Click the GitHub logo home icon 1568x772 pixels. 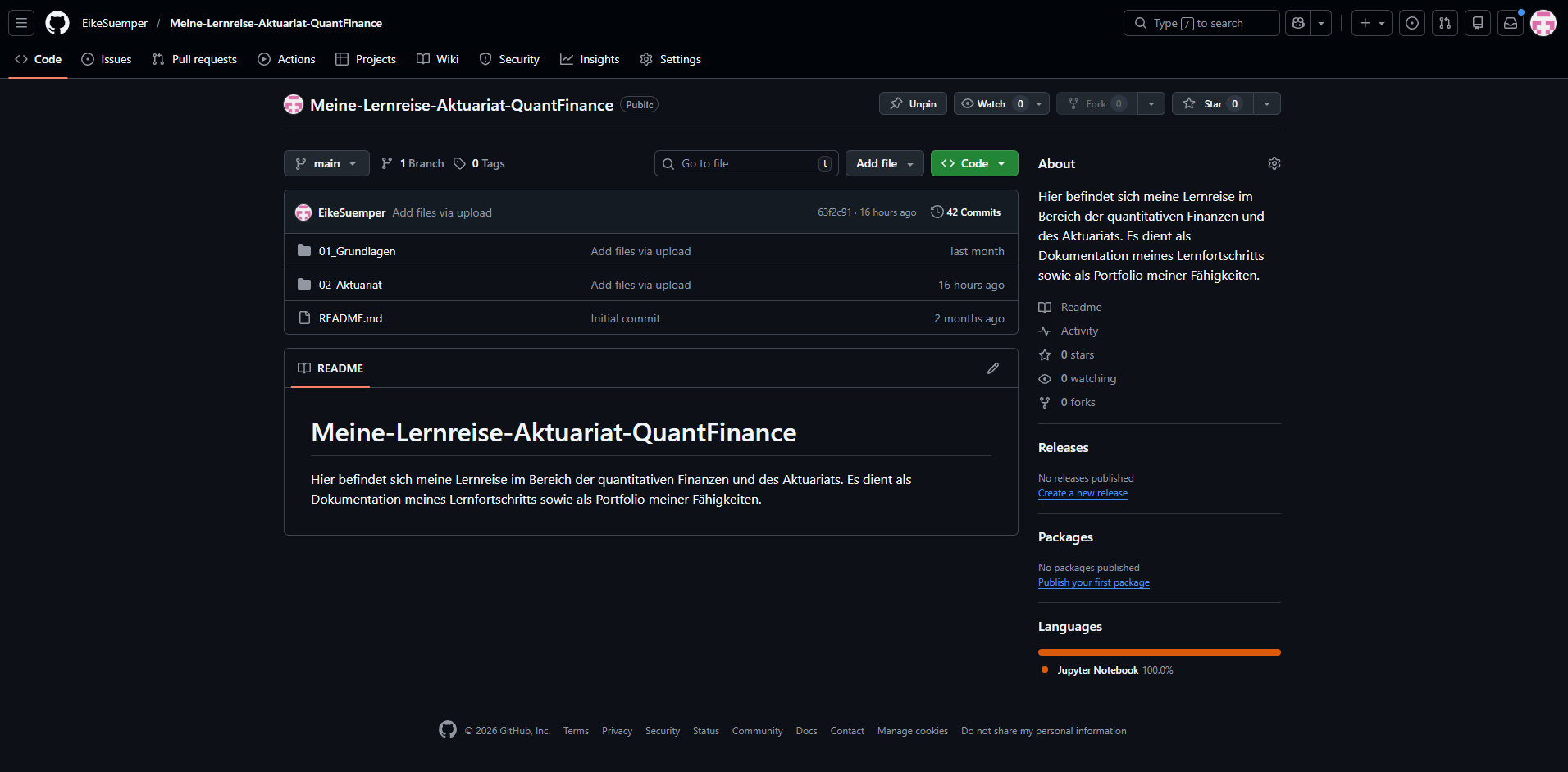[x=57, y=23]
